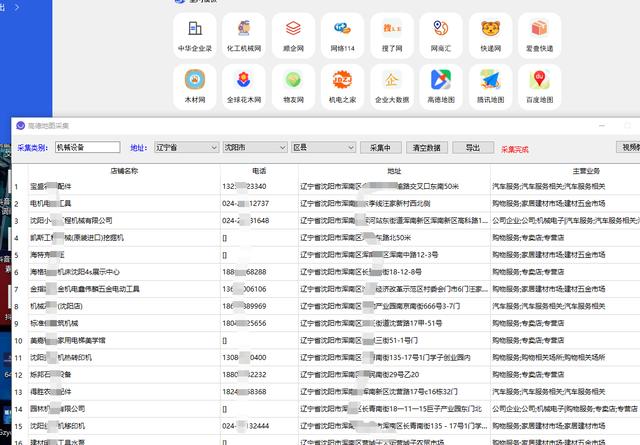This screenshot has width=640, height=445.
Task: Click the shop name ending 金机电鑫伟麟五金电动工具
Action: 85,289
